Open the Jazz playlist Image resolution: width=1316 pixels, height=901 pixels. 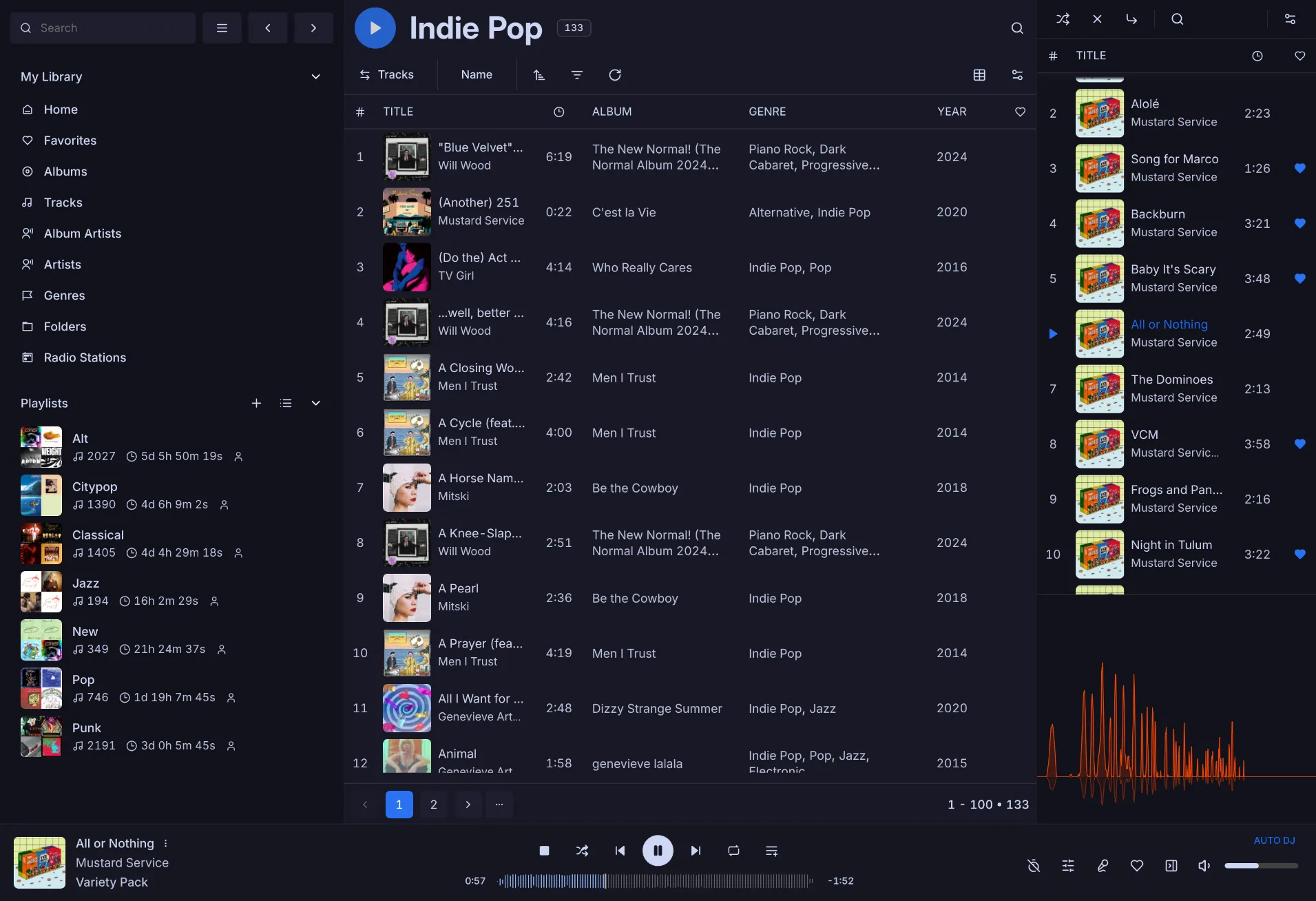click(172, 592)
